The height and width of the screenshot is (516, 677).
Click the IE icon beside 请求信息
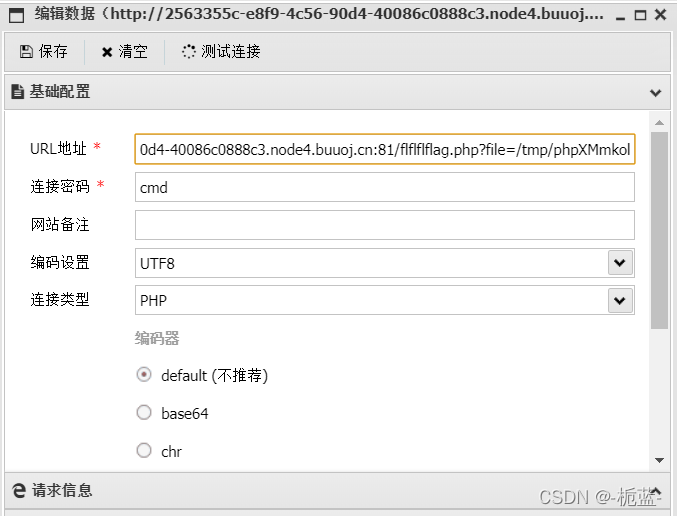(x=19, y=491)
